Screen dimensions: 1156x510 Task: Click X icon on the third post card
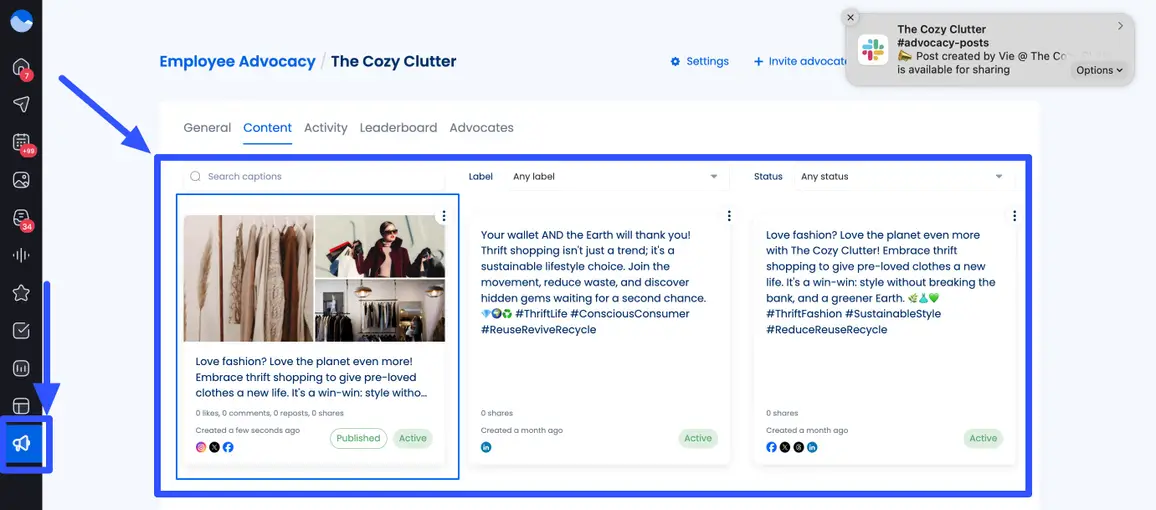784,447
